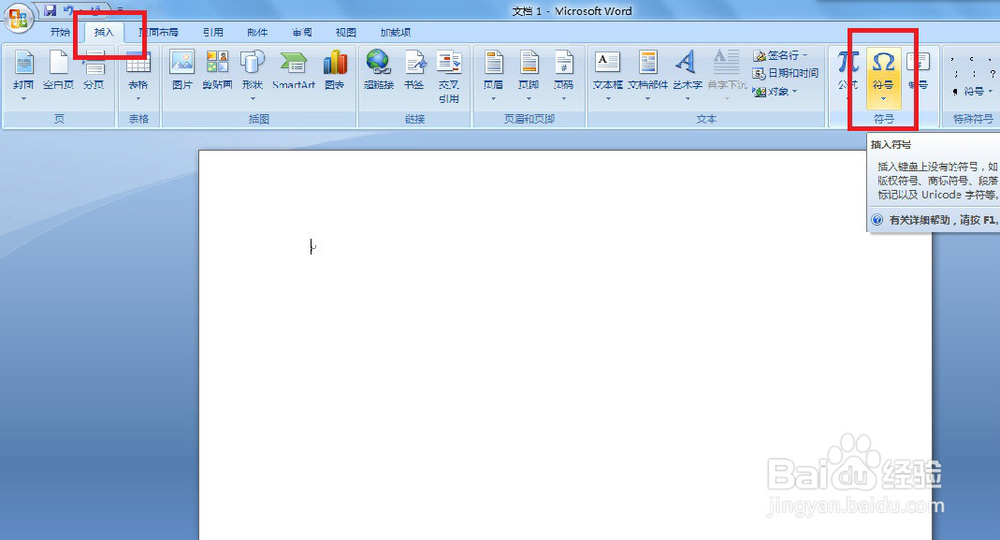Switch to the 页面布局 tab

159,32
